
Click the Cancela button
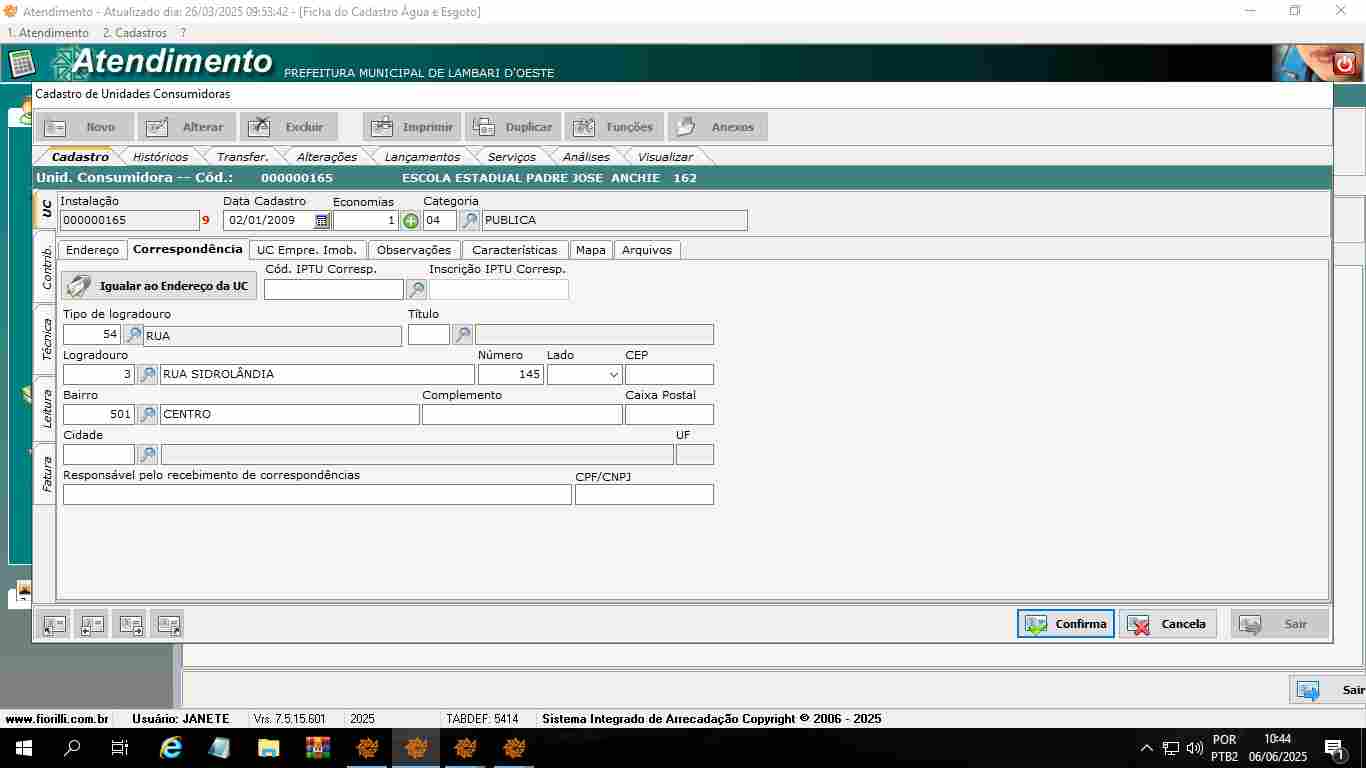coord(1167,624)
